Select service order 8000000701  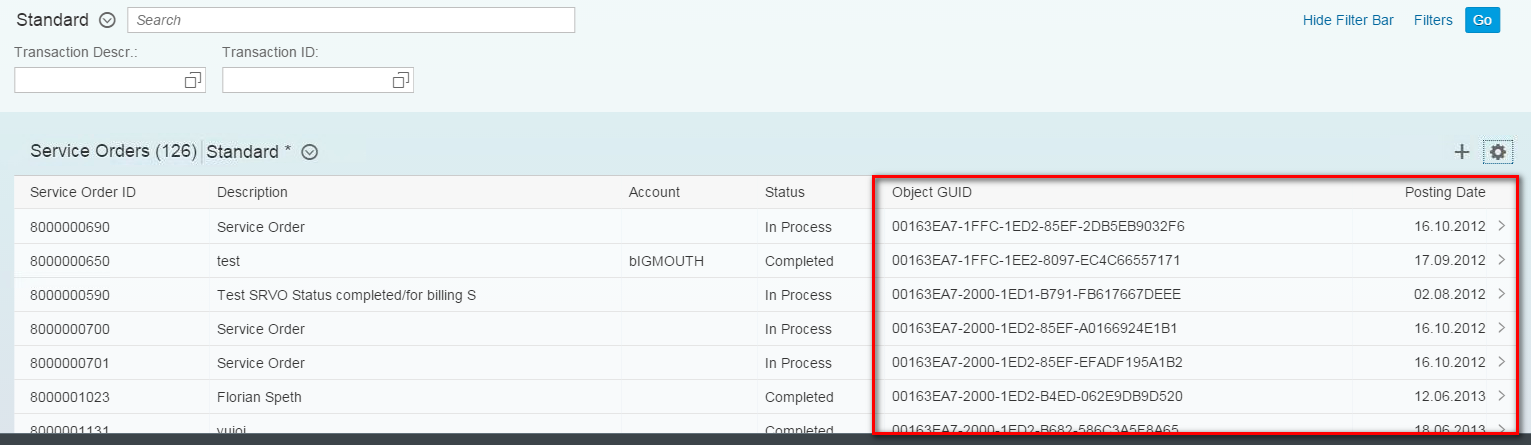(x=70, y=363)
